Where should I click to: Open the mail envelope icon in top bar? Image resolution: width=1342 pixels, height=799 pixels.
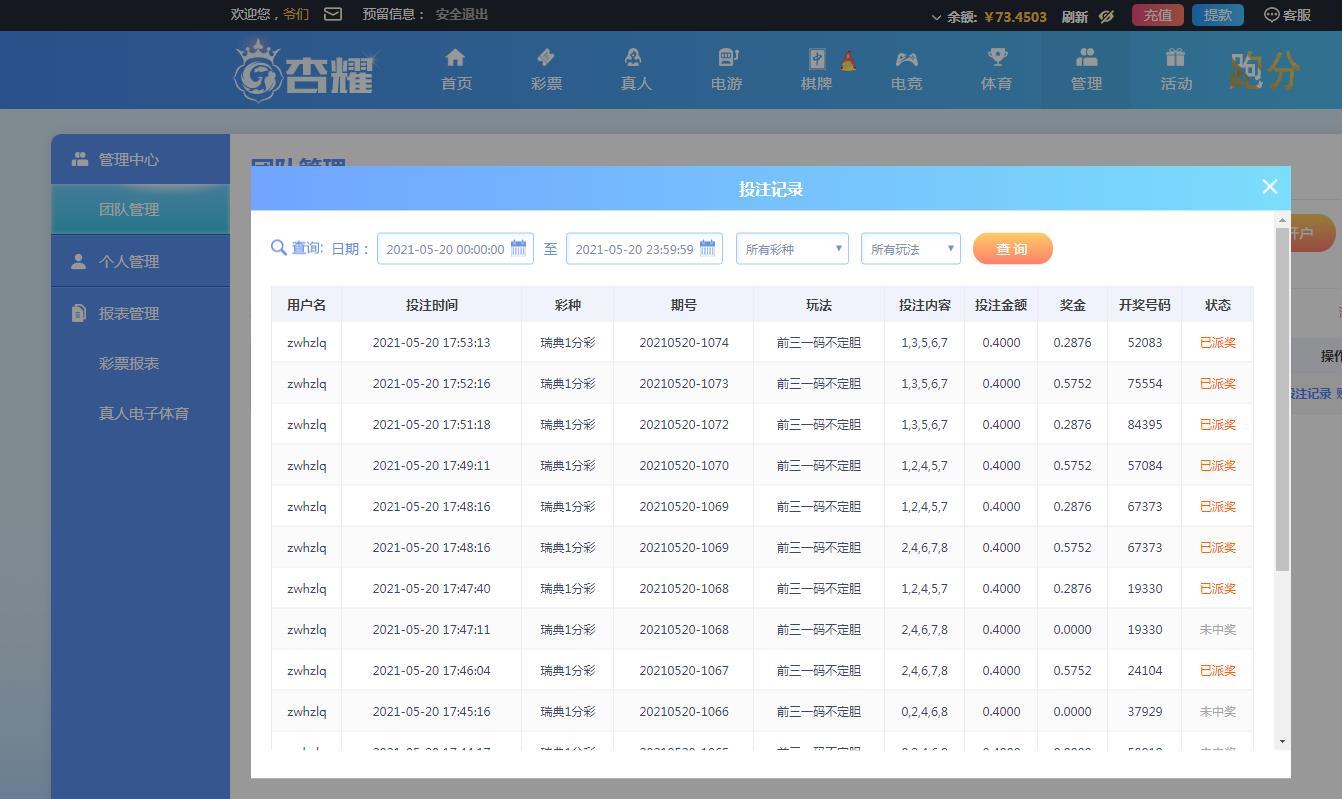pos(333,14)
